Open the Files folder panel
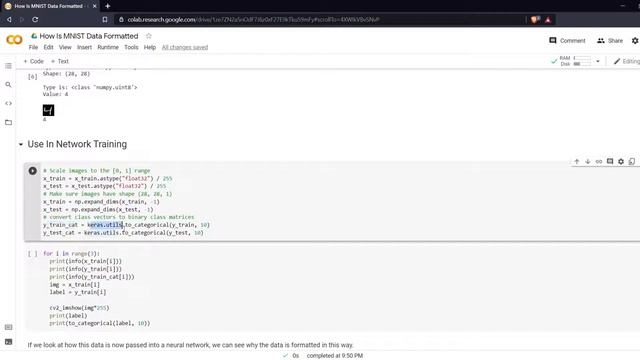640x360 pixels. (8, 122)
